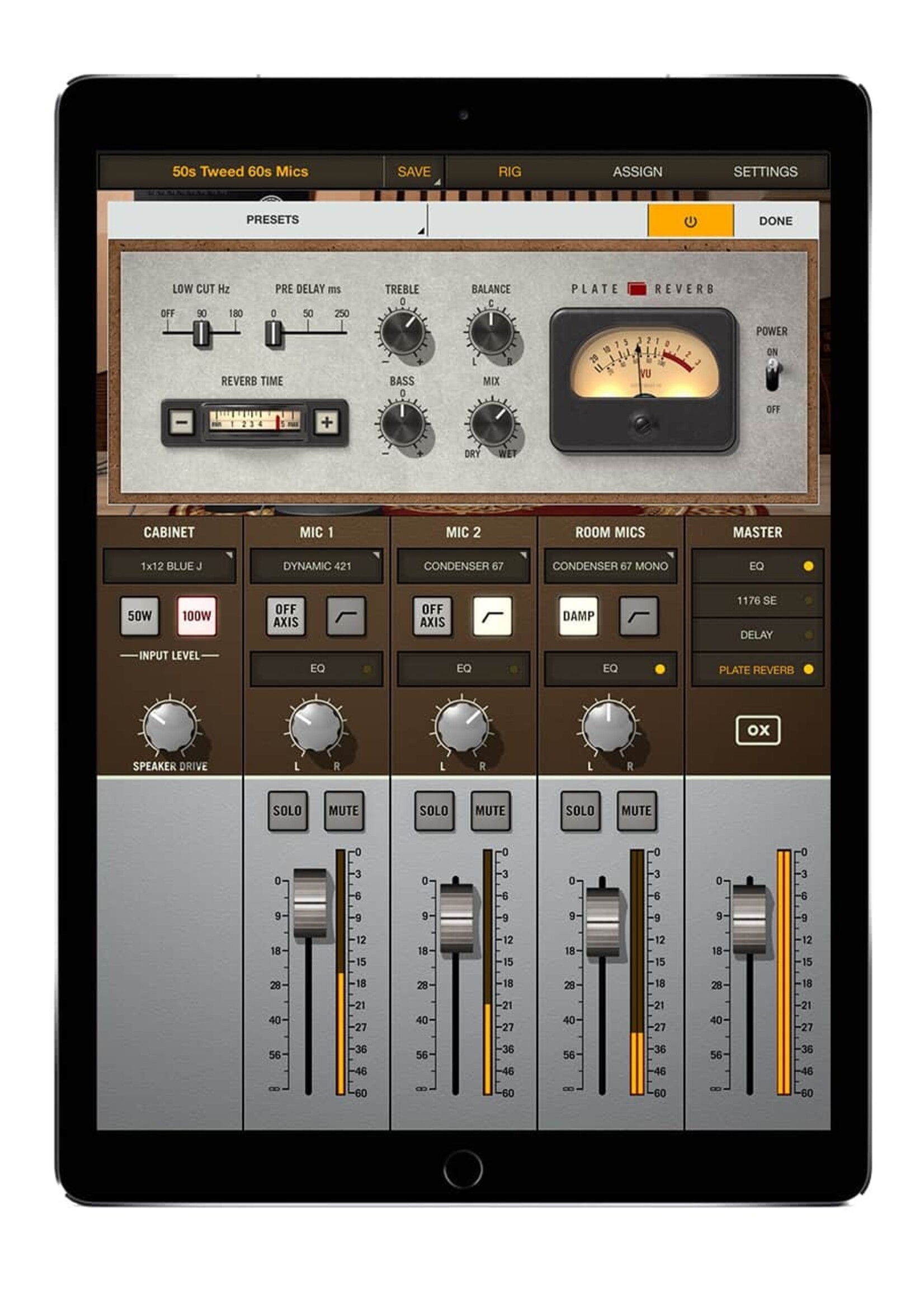Click the Mic 1 volume fader
The height and width of the screenshot is (1294, 924).
[310, 902]
